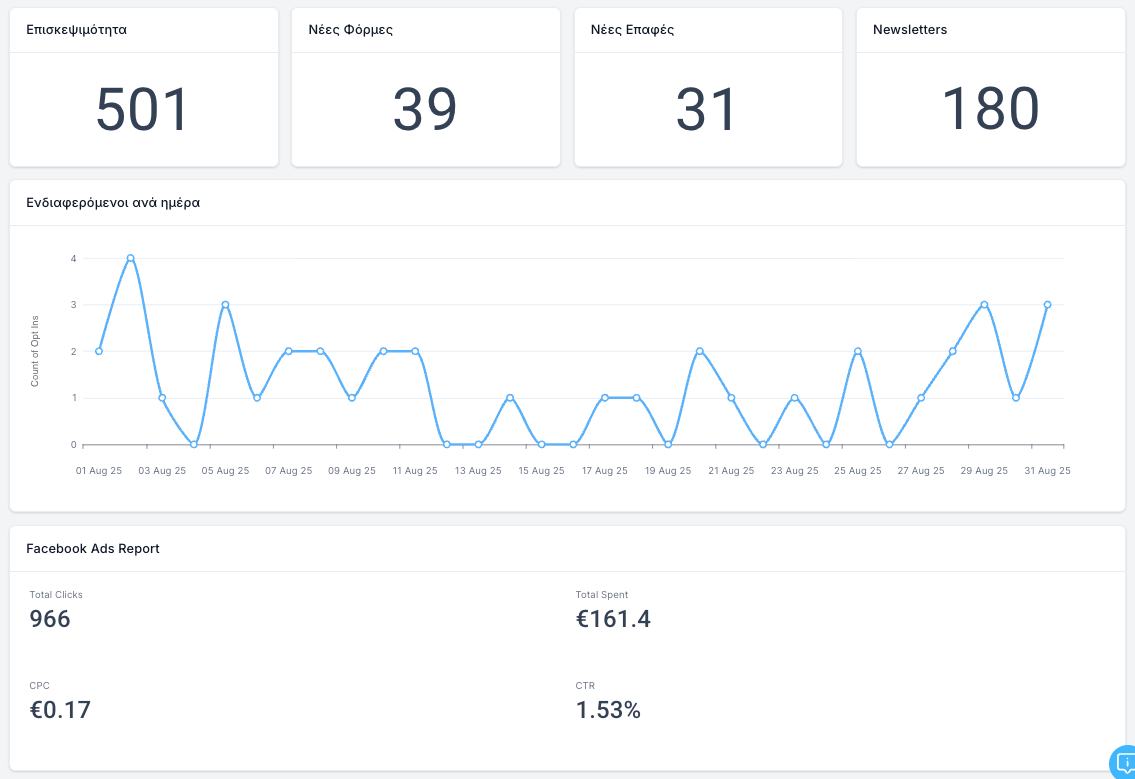
Task: Click the Count of Opt Ins axis label
Action: (x=35, y=351)
